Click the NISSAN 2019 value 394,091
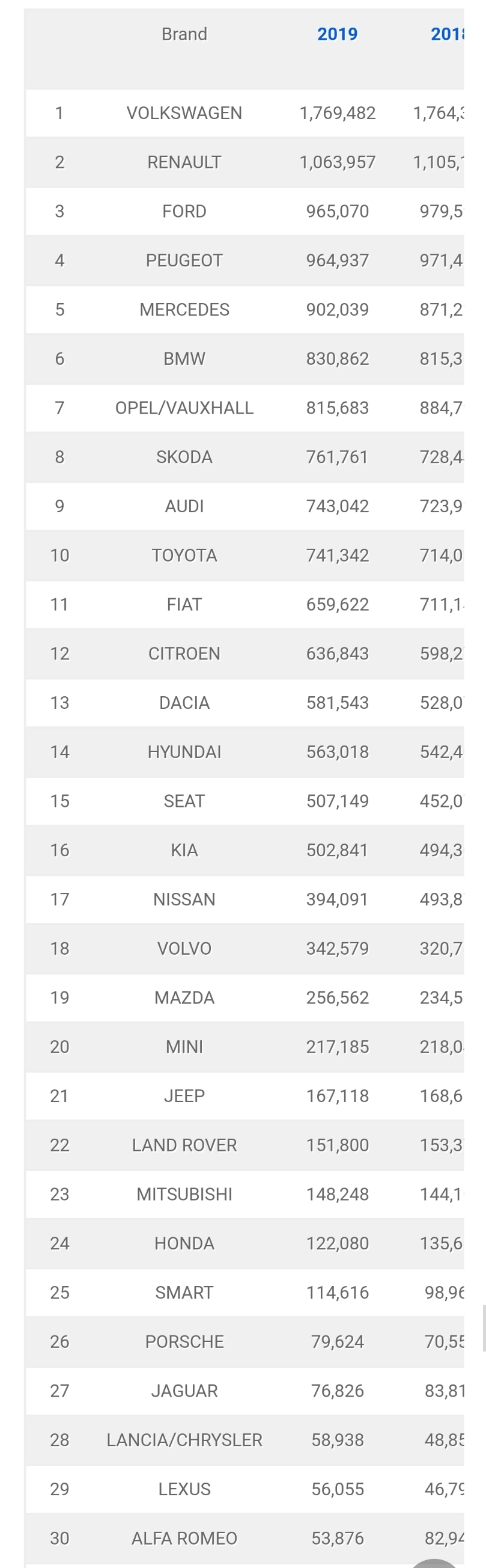This screenshot has width=486, height=1568. [x=338, y=899]
